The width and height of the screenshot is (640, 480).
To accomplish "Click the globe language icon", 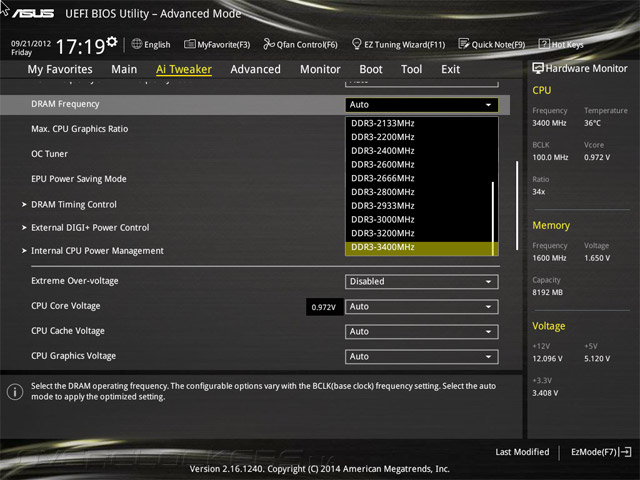I will point(137,44).
